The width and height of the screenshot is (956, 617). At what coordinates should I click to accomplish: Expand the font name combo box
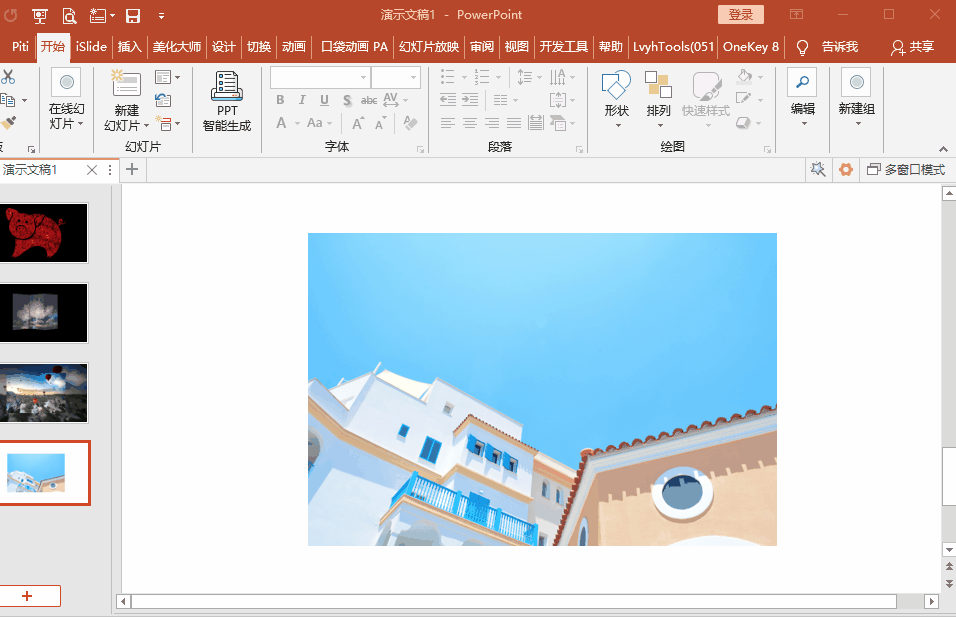(363, 77)
